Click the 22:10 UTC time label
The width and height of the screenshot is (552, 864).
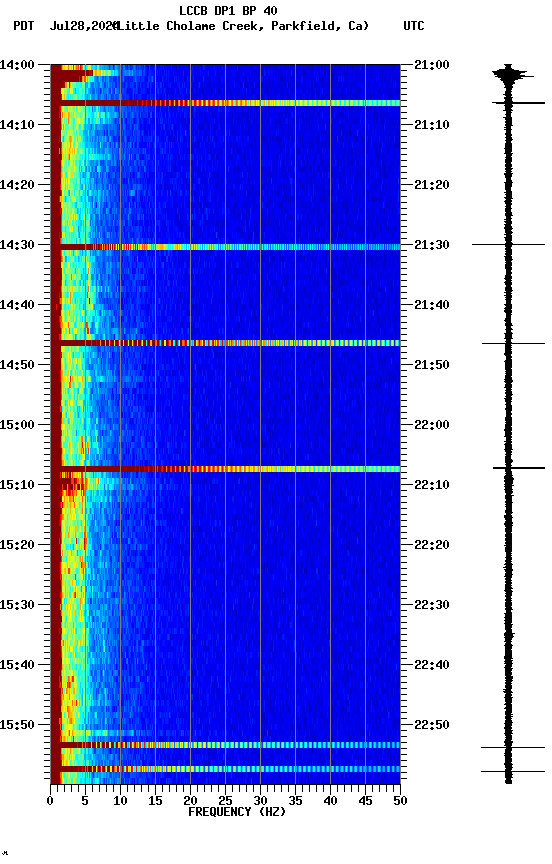point(432,485)
